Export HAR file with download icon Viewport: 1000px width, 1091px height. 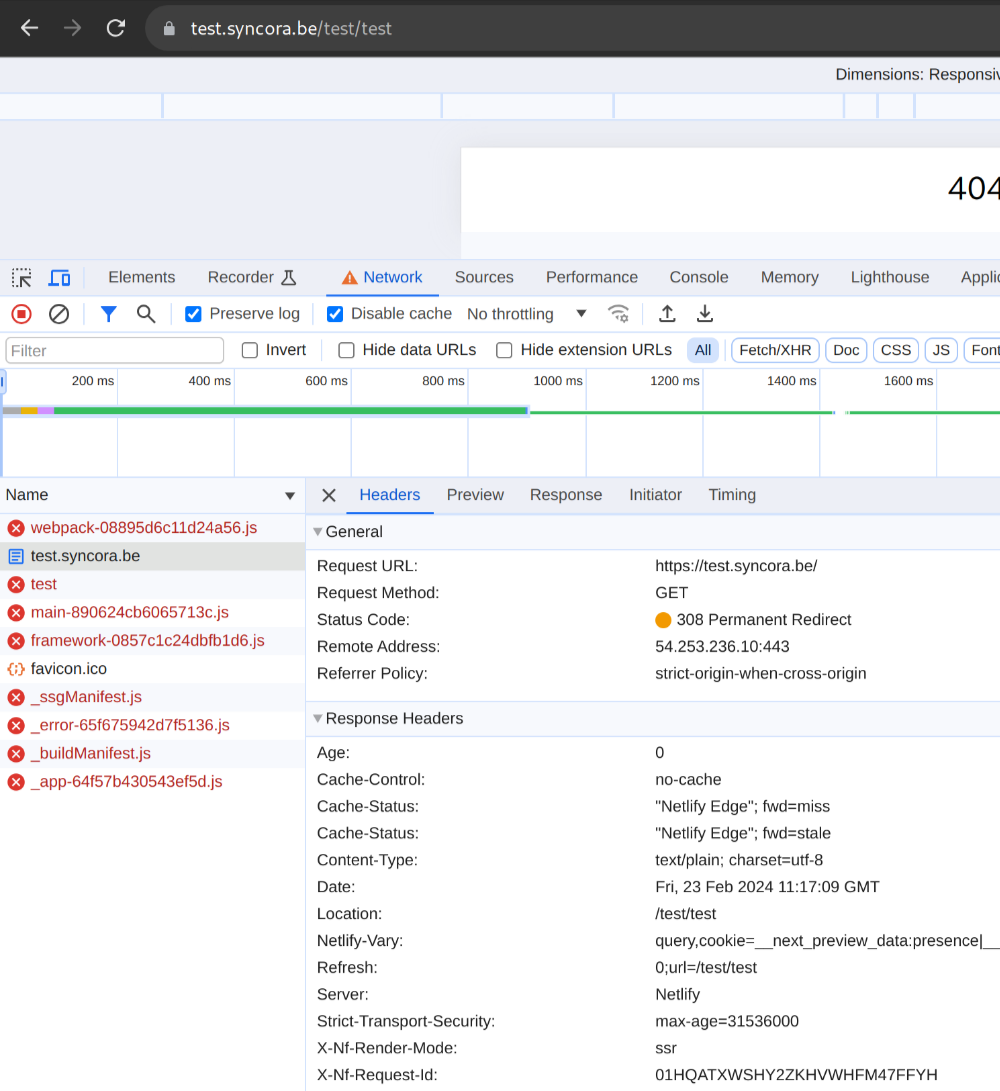coord(704,314)
